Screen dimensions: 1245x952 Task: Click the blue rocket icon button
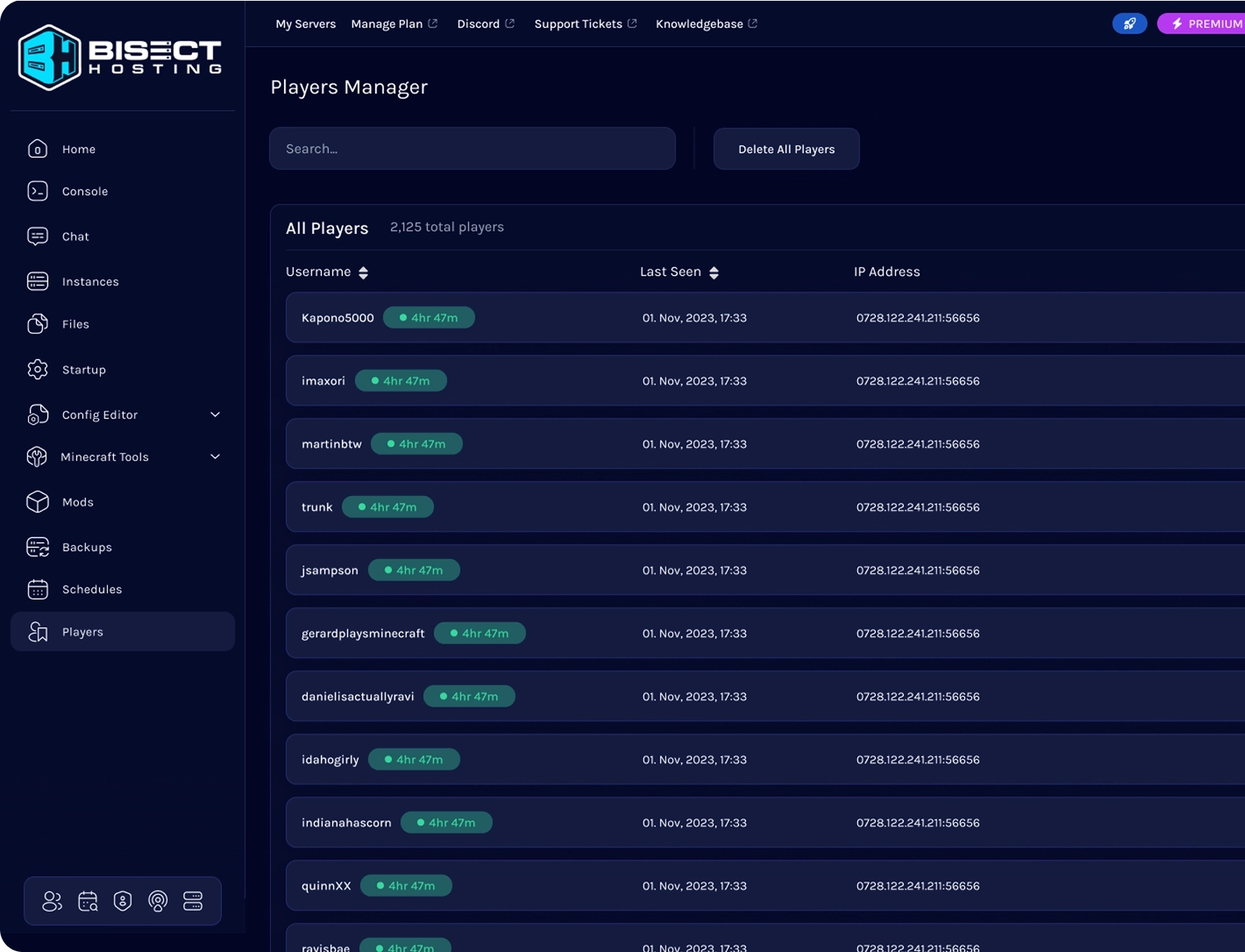(1129, 24)
